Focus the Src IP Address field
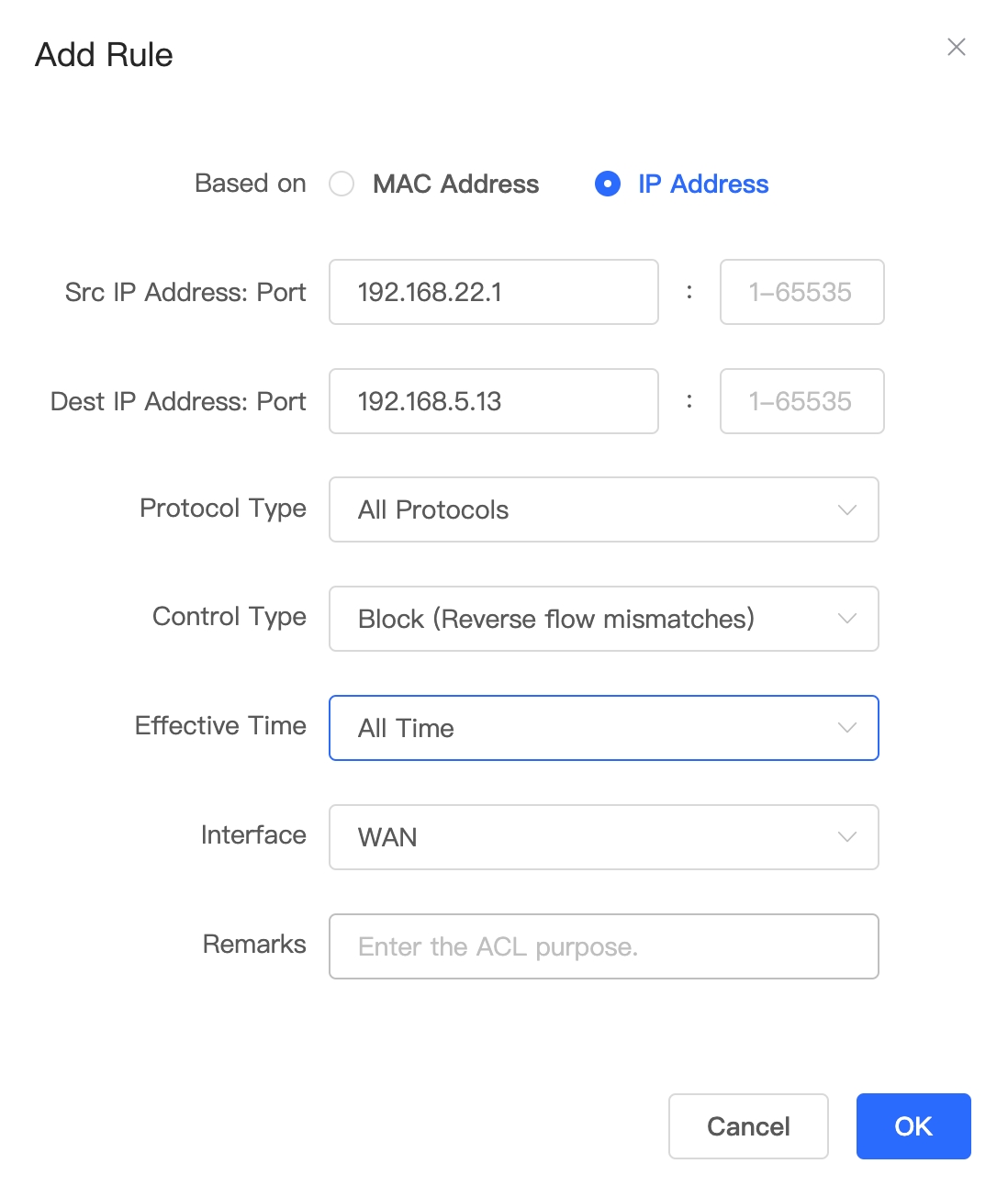1008x1186 pixels. tap(494, 292)
